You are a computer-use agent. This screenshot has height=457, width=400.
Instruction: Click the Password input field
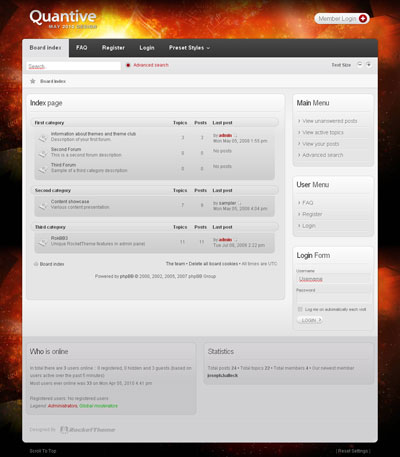point(333,298)
